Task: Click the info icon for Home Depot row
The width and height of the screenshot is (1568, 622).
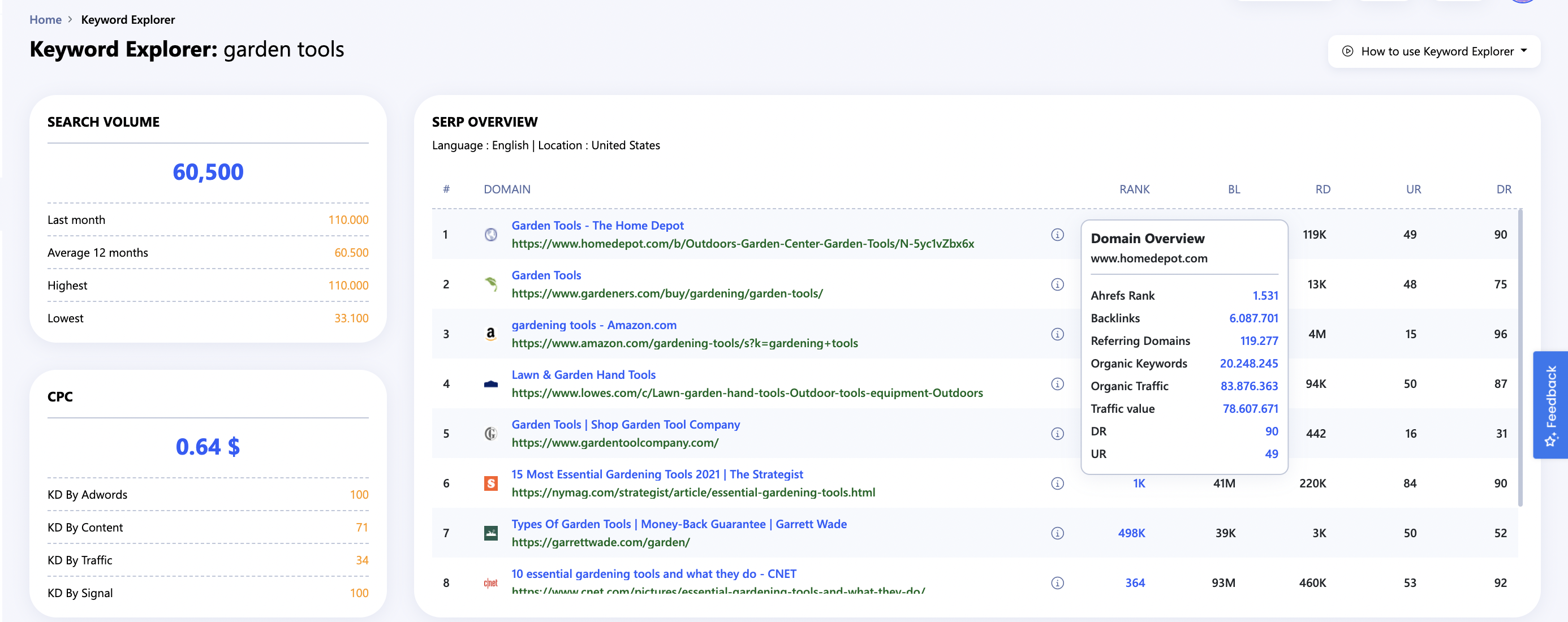Action: pos(1057,234)
